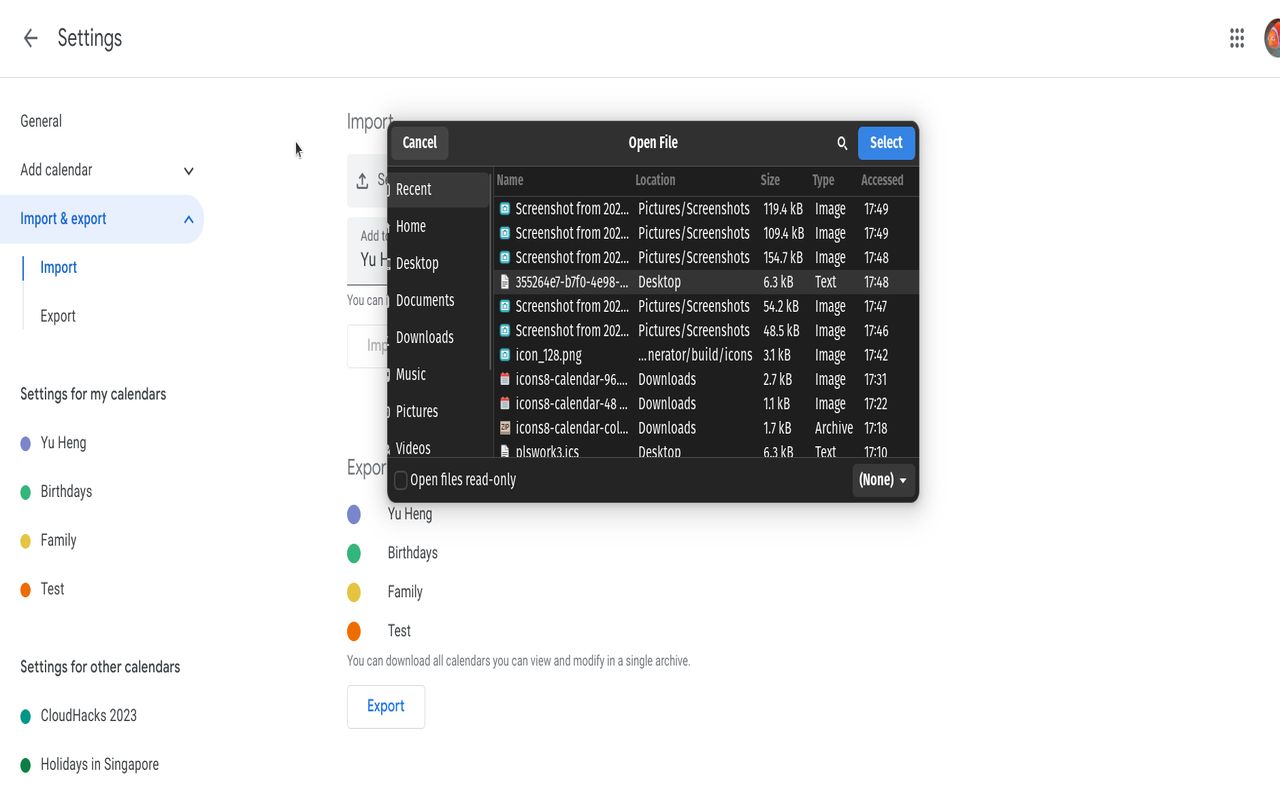Screen dimensions: 1280x800
Task: Choose Home in the file dialog sidebar
Action: point(438,226)
